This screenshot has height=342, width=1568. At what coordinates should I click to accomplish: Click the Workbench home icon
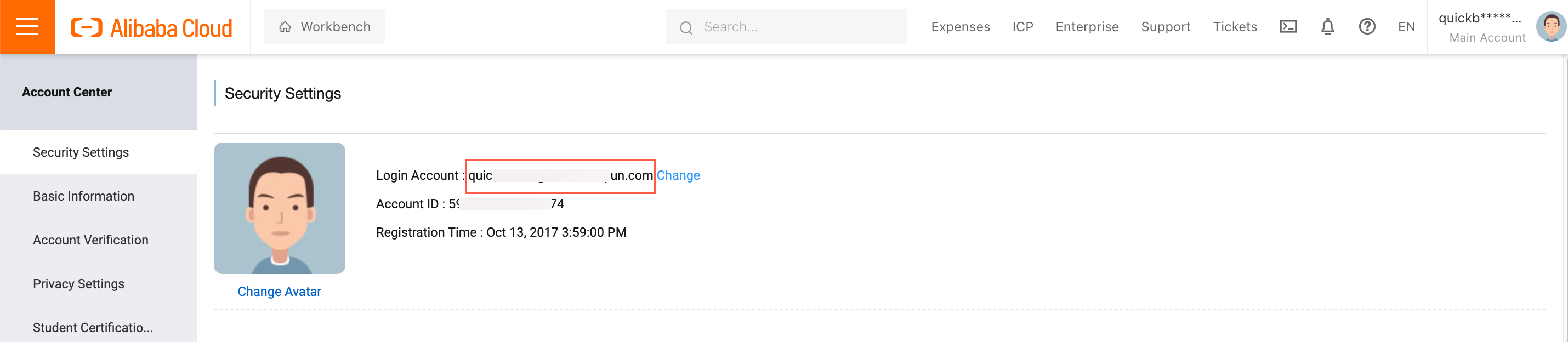coord(285,27)
